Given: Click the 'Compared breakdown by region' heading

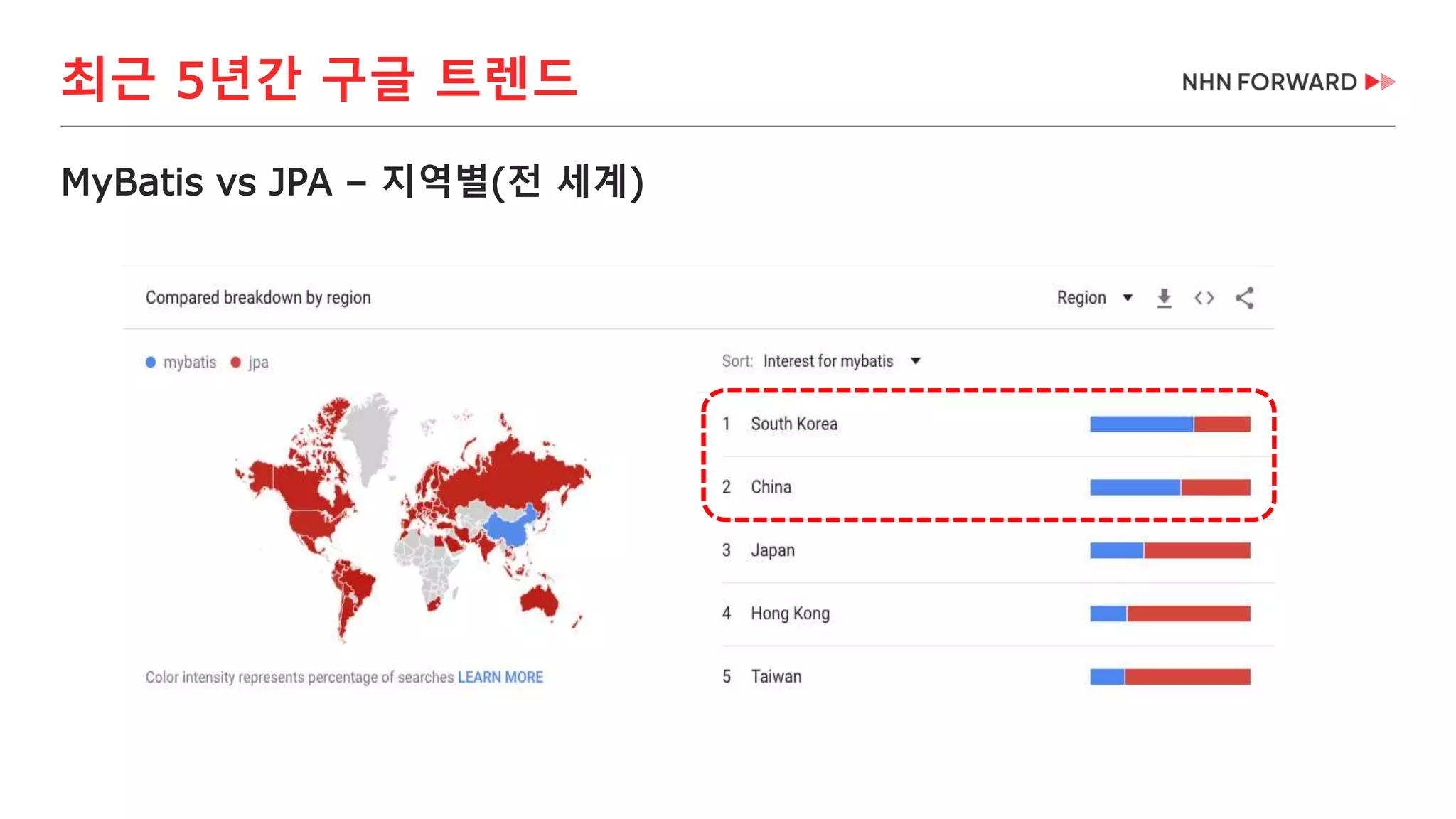Looking at the screenshot, I should click(258, 298).
